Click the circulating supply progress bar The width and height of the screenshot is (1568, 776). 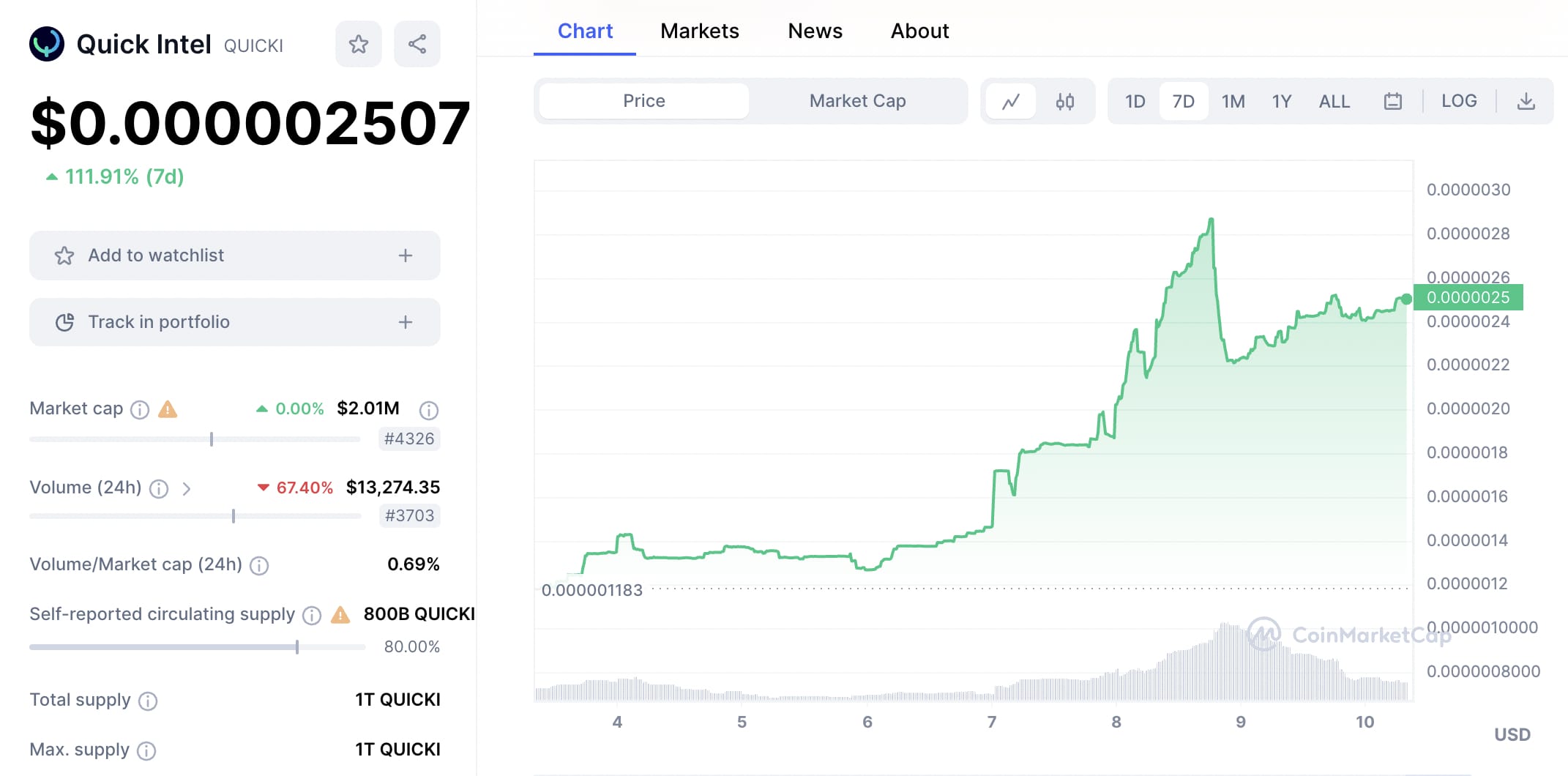(x=197, y=647)
